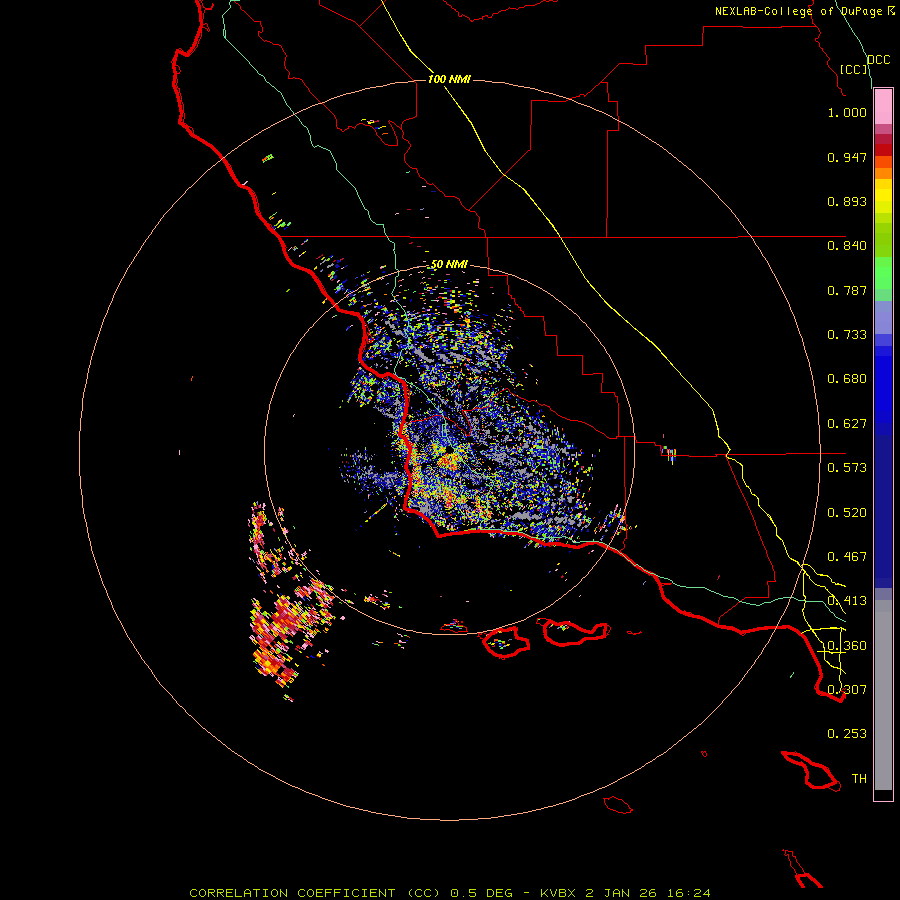Click the 1.000 legend value

pos(847,112)
